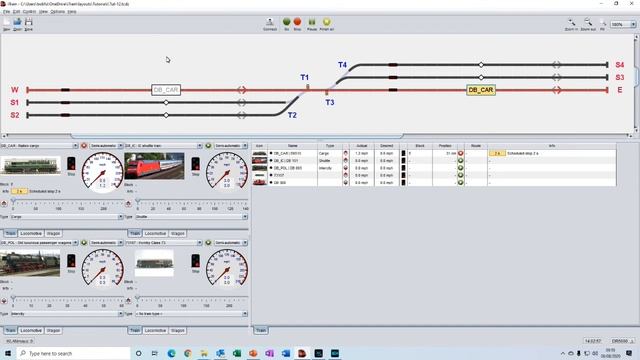This screenshot has height=360, width=640.
Task: Click the steam locomotive photo thumbnail
Action: (30, 264)
